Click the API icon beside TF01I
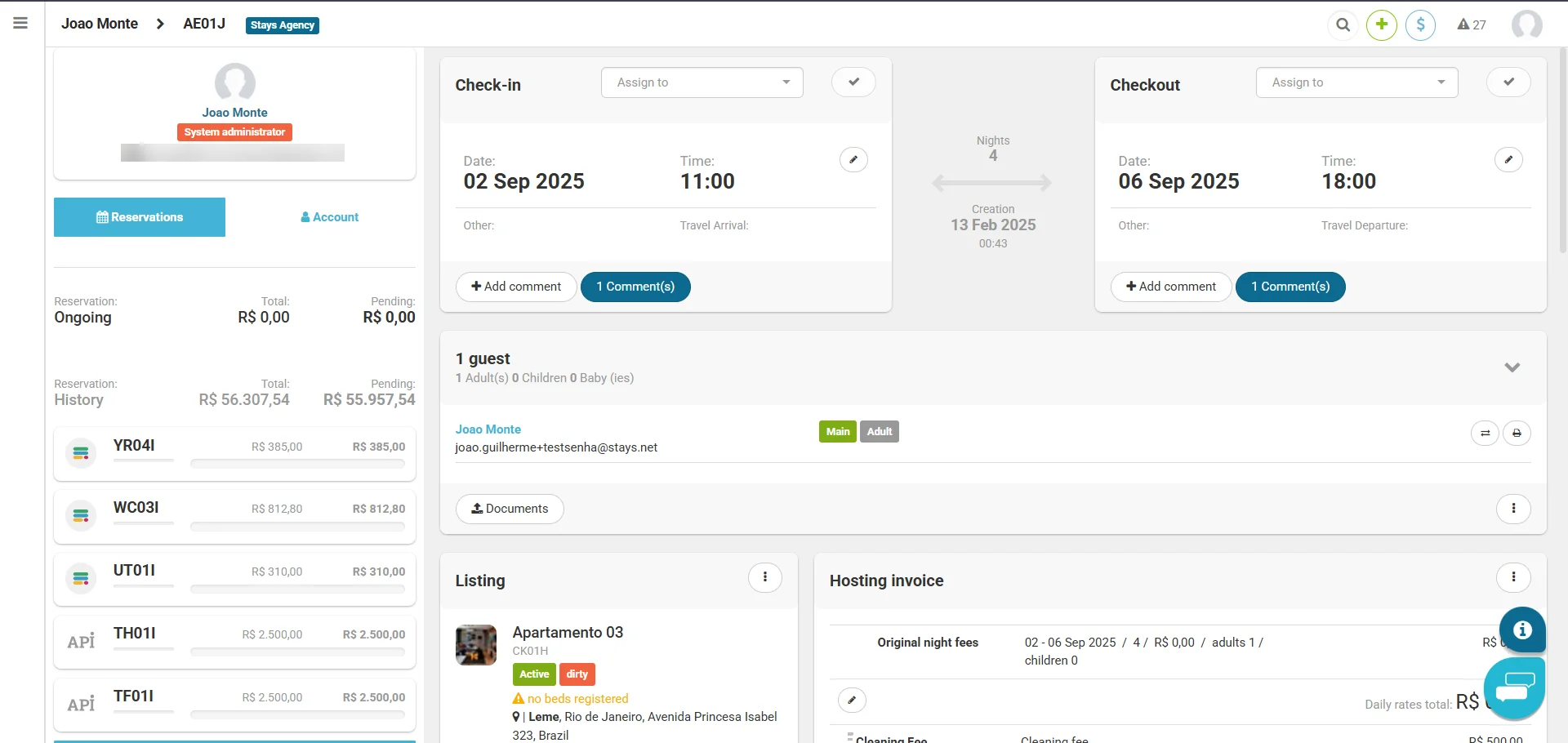 pos(81,704)
